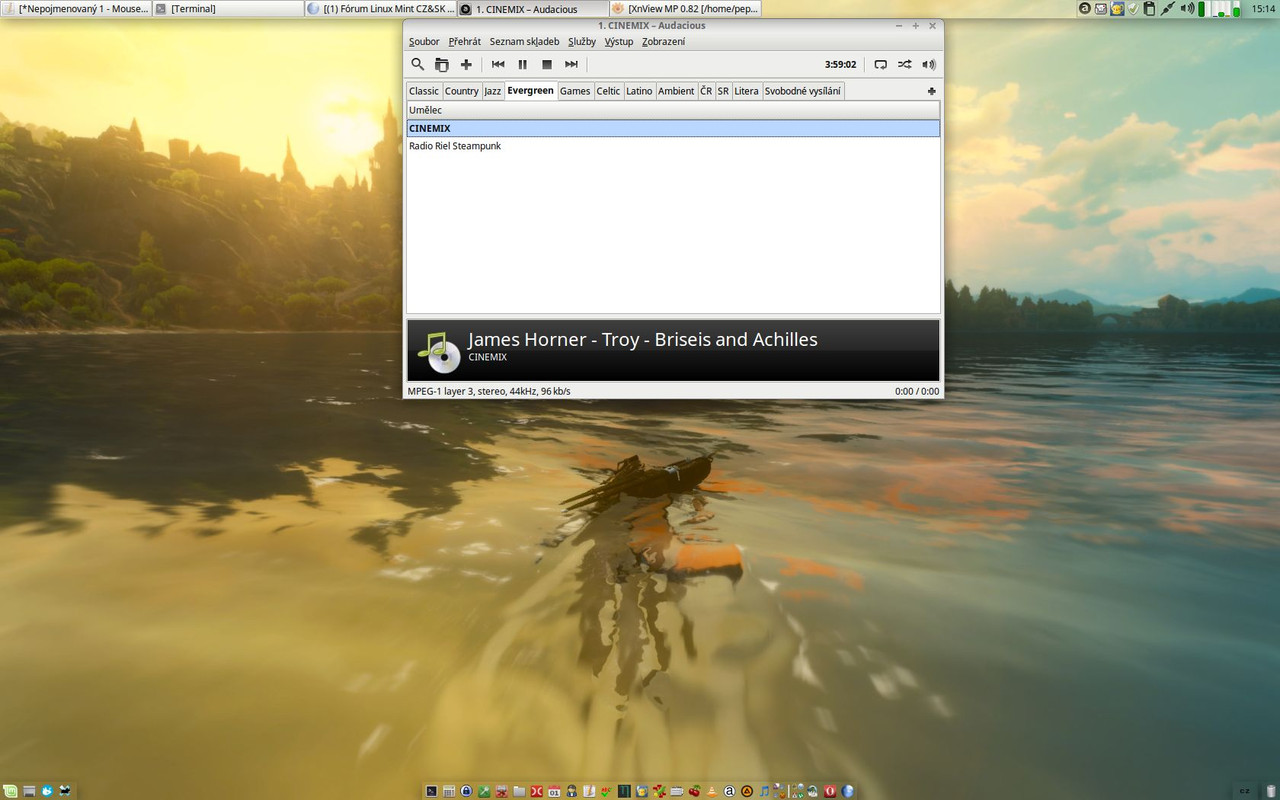Screen dimensions: 1280x800
Task: Switch to the Classic playlist tab
Action: [424, 91]
